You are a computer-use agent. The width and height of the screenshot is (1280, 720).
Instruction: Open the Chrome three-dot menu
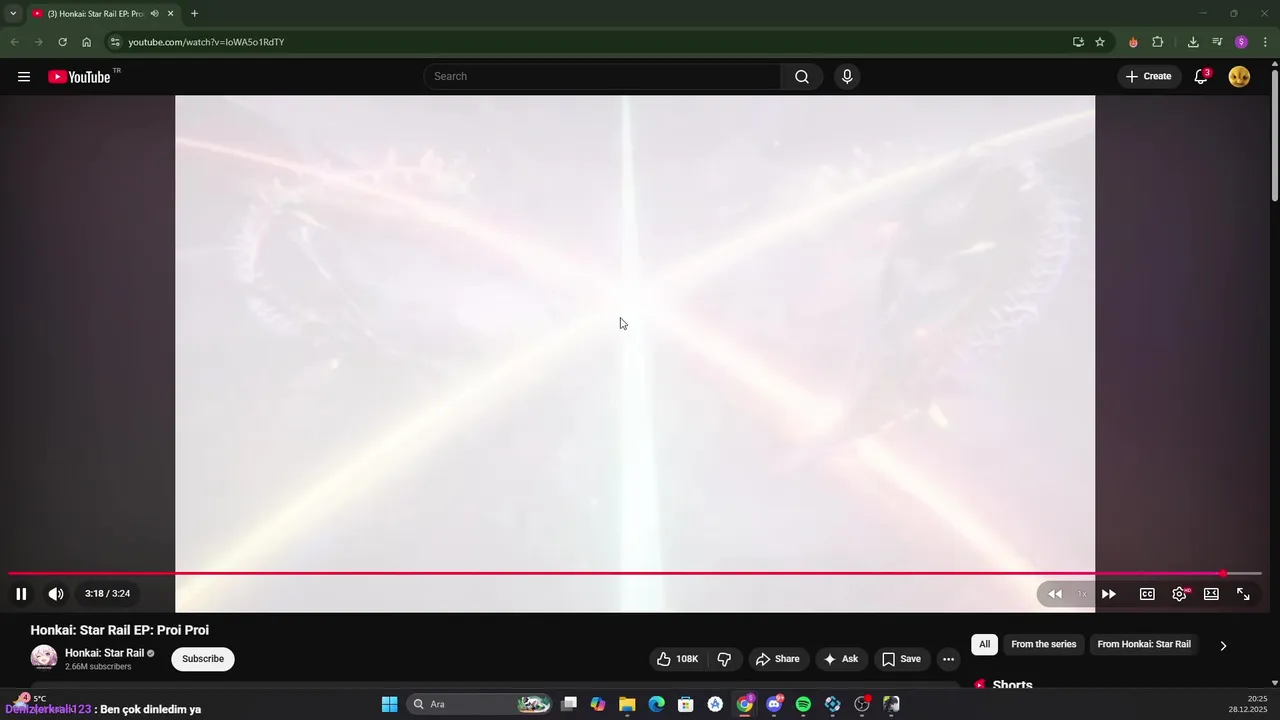point(1266,42)
